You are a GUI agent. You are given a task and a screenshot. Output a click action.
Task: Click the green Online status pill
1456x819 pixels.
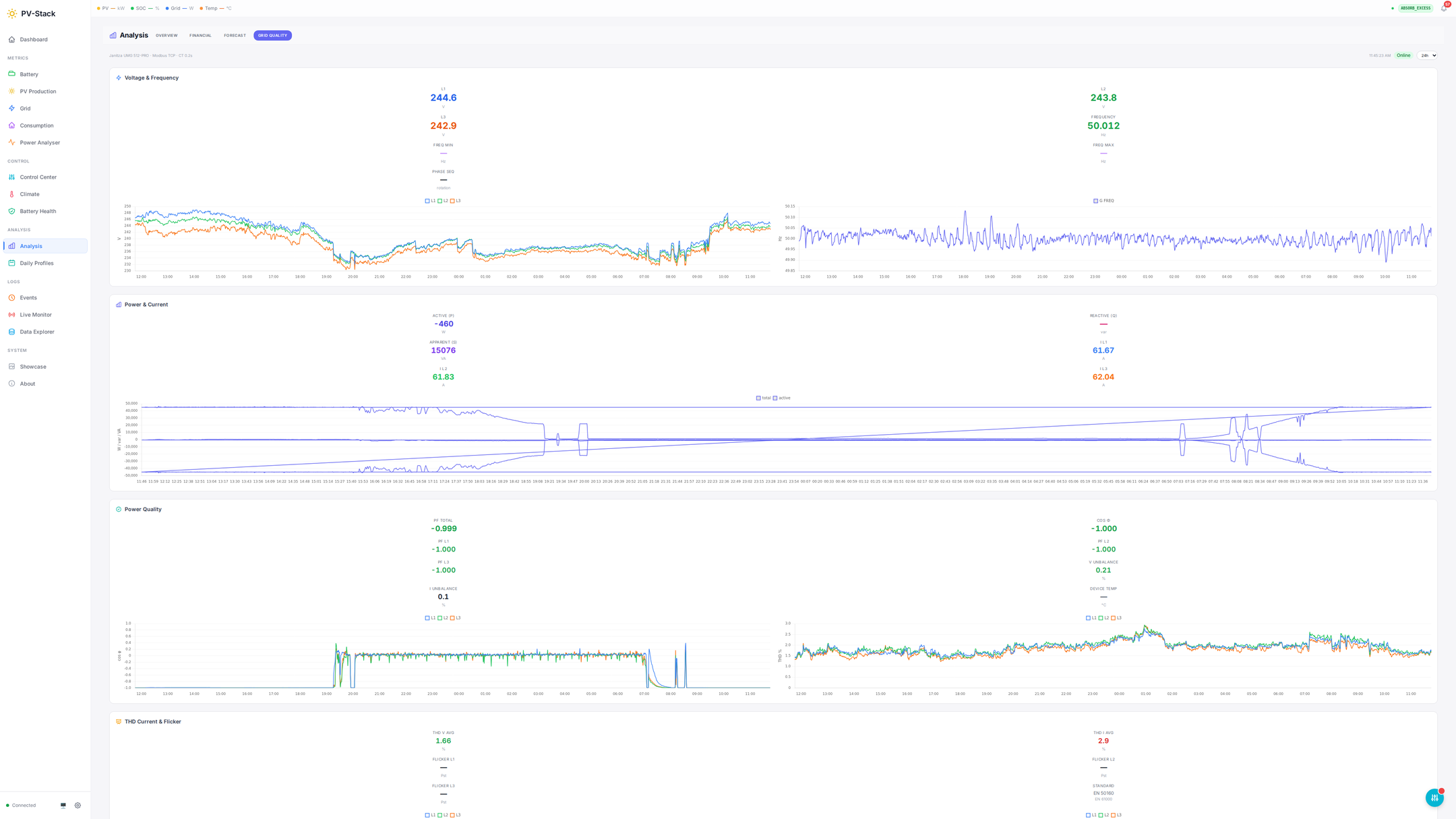tap(1403, 55)
